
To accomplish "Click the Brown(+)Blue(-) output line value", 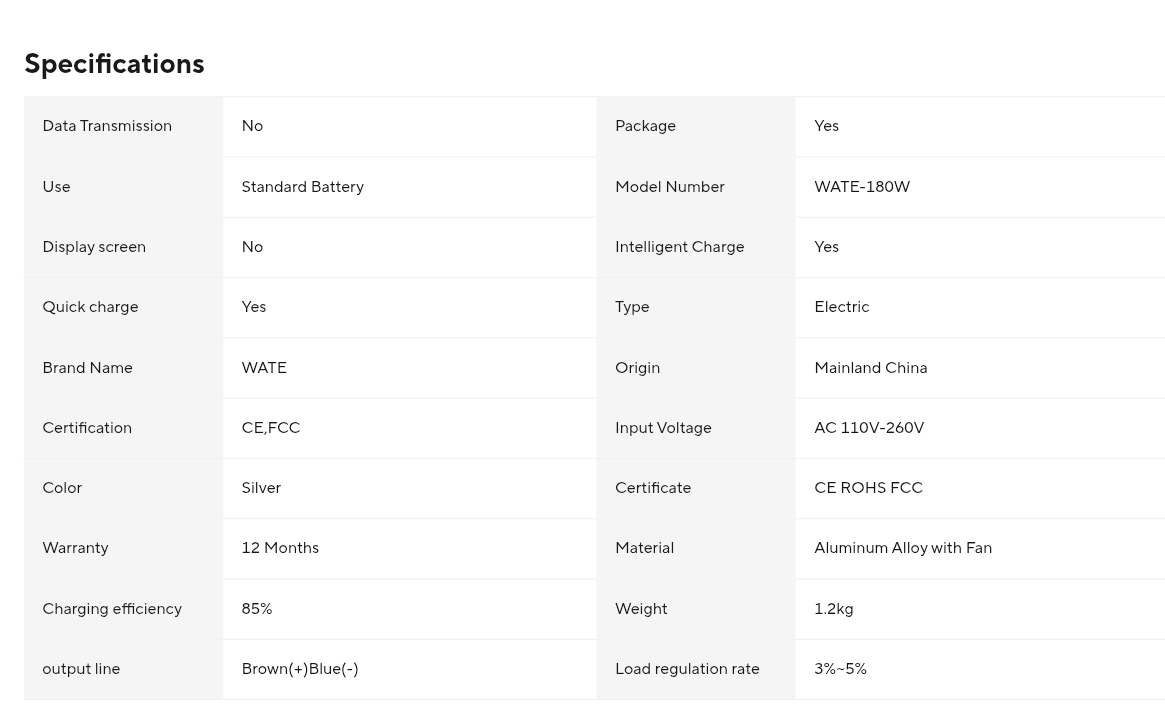I will pyautogui.click(x=299, y=669).
